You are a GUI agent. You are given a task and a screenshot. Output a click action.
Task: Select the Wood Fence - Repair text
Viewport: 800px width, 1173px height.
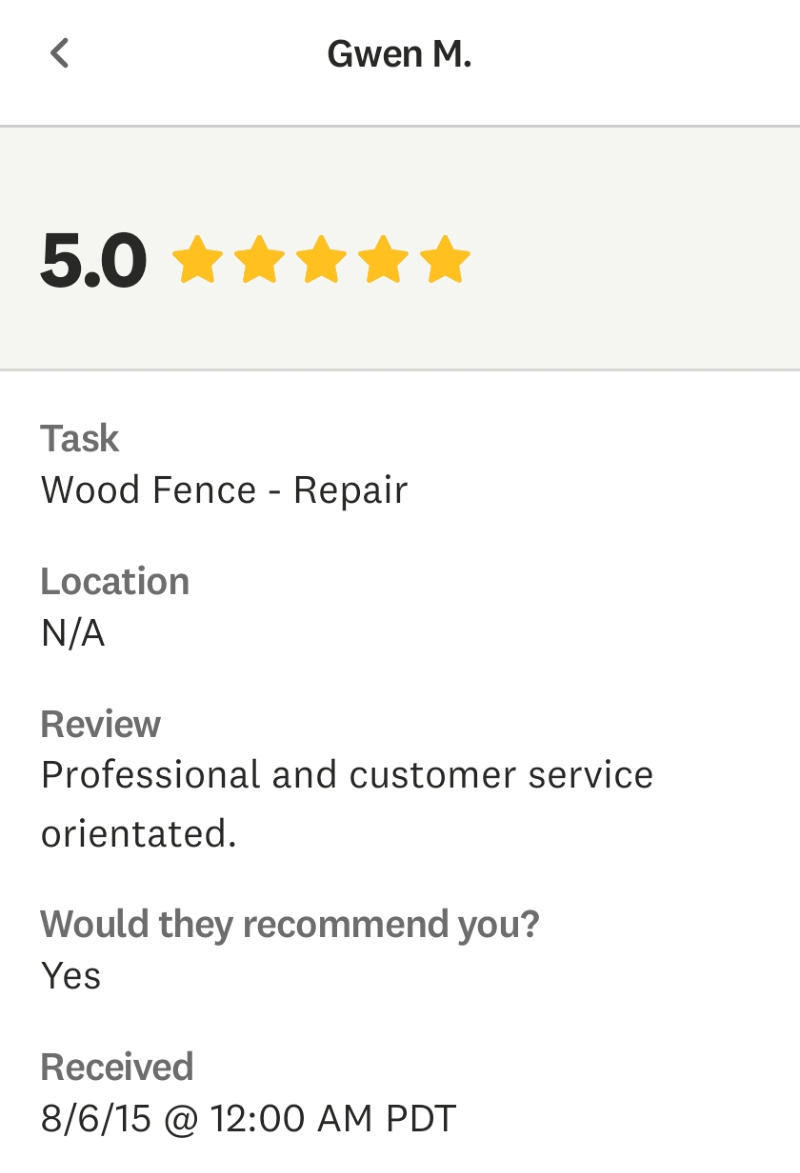pos(224,490)
